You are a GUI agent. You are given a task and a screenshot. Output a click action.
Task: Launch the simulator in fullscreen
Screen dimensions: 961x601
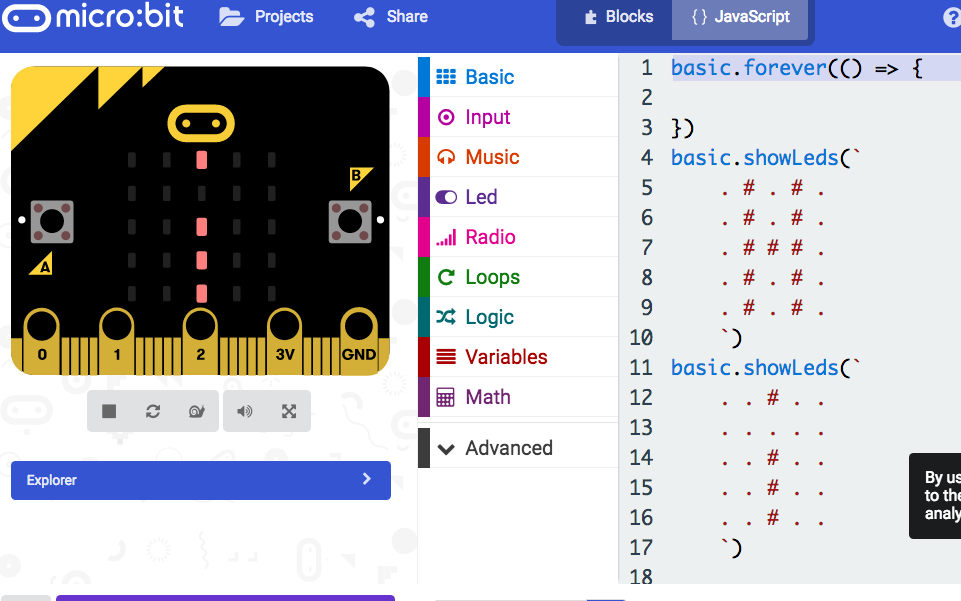[289, 411]
